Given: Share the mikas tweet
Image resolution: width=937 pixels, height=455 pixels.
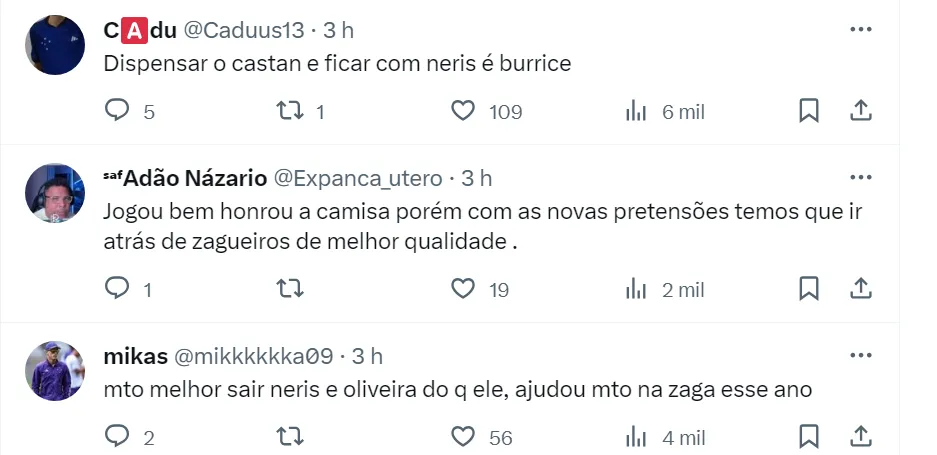Looking at the screenshot, I should coord(860,437).
